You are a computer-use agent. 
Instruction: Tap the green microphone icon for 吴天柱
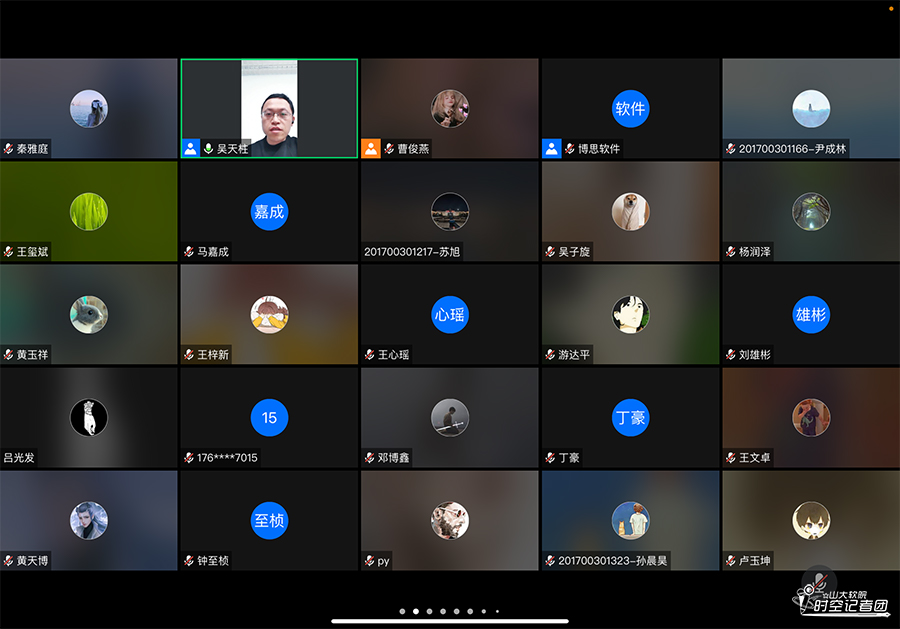(x=208, y=148)
